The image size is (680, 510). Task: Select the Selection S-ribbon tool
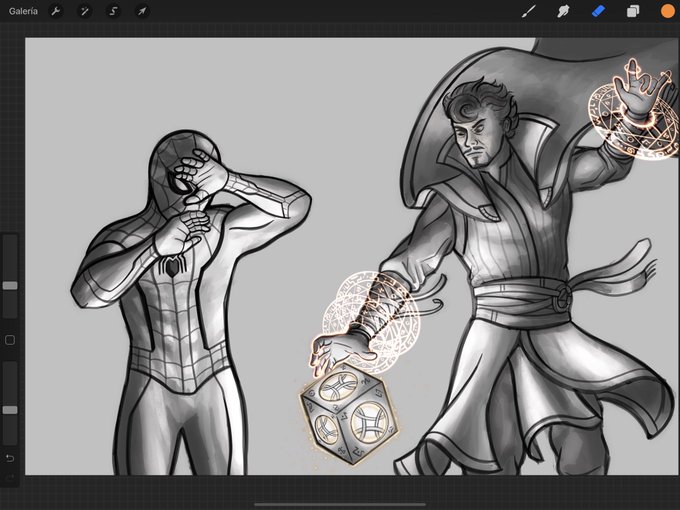coord(113,11)
